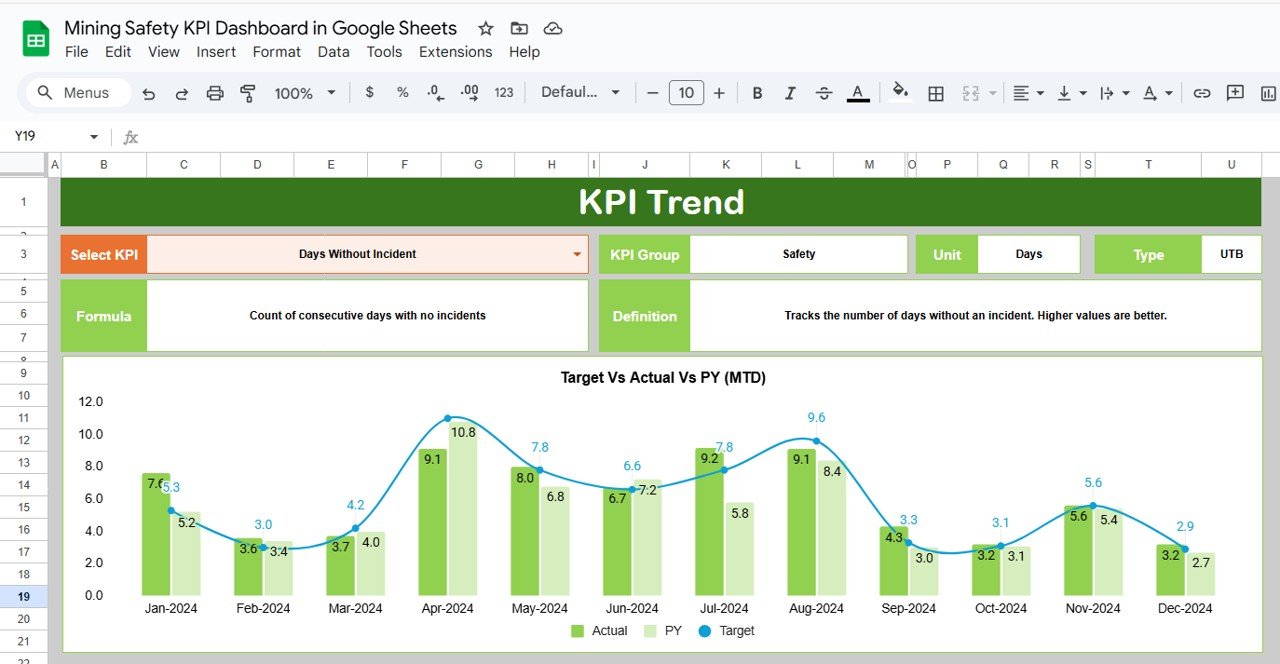The height and width of the screenshot is (664, 1280).
Task: Click the Print icon
Action: (x=214, y=92)
